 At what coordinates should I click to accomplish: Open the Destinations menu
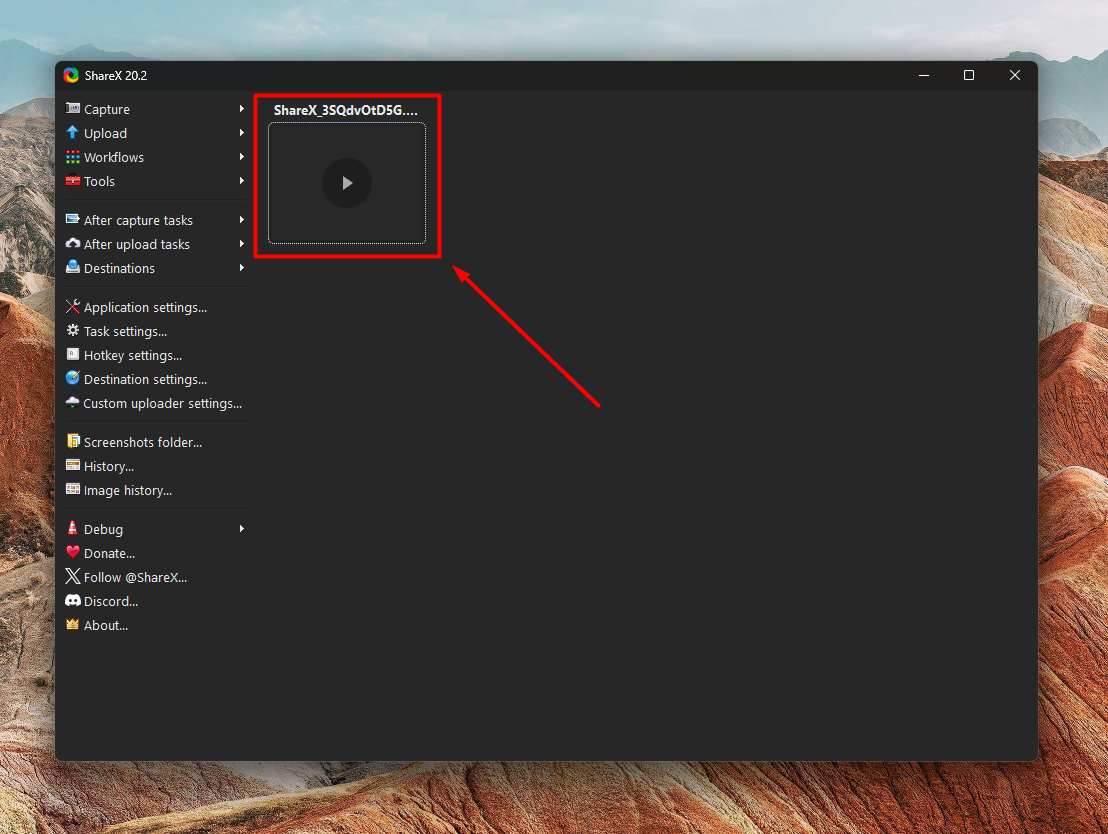pyautogui.click(x=155, y=268)
